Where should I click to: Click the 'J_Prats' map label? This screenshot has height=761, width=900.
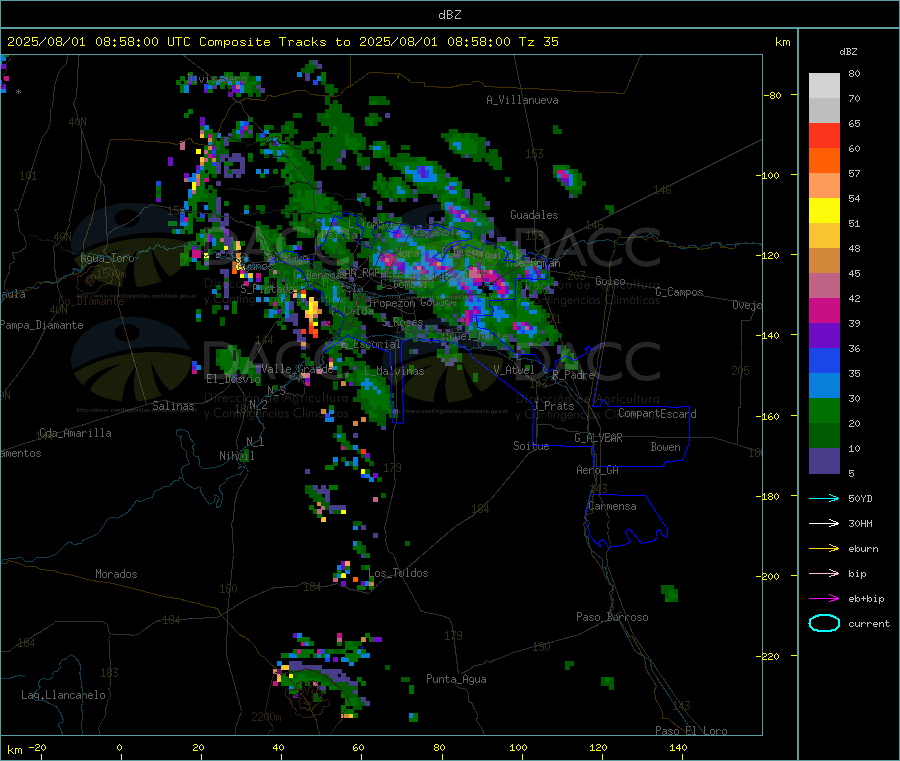pyautogui.click(x=553, y=406)
